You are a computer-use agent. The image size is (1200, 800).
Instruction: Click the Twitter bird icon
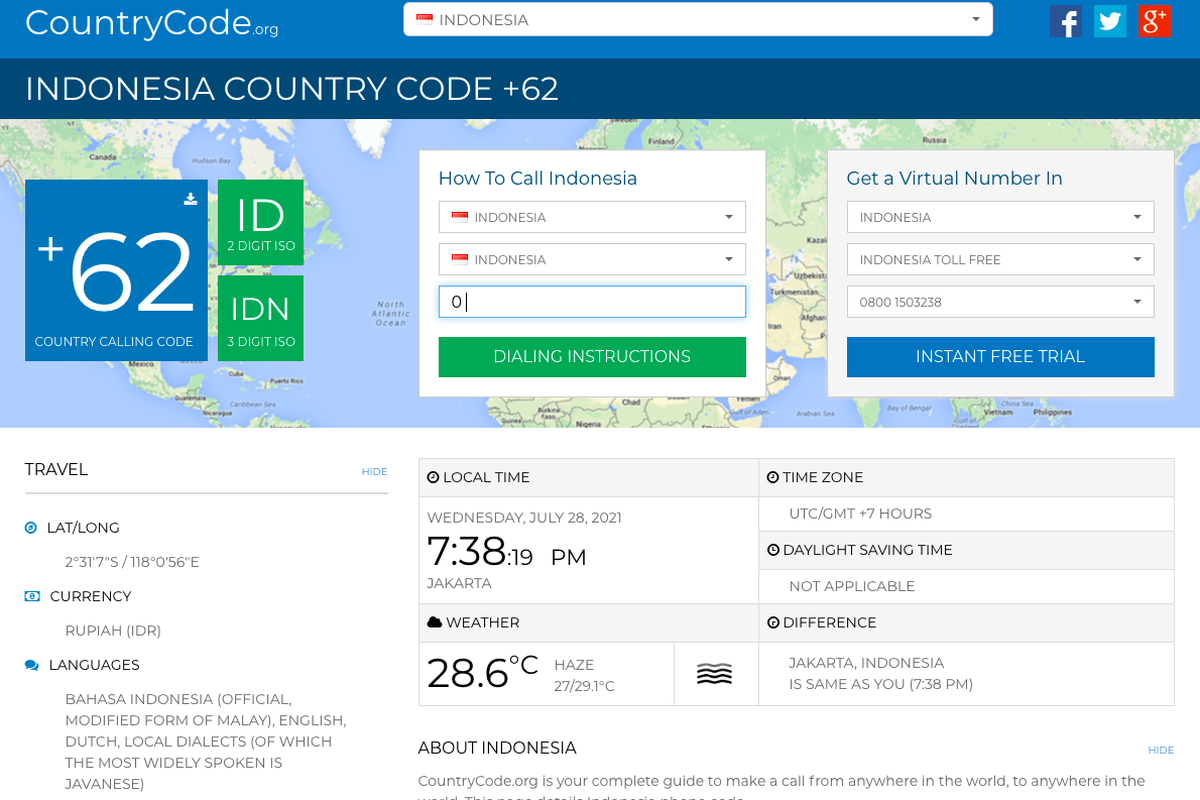pyautogui.click(x=1110, y=21)
